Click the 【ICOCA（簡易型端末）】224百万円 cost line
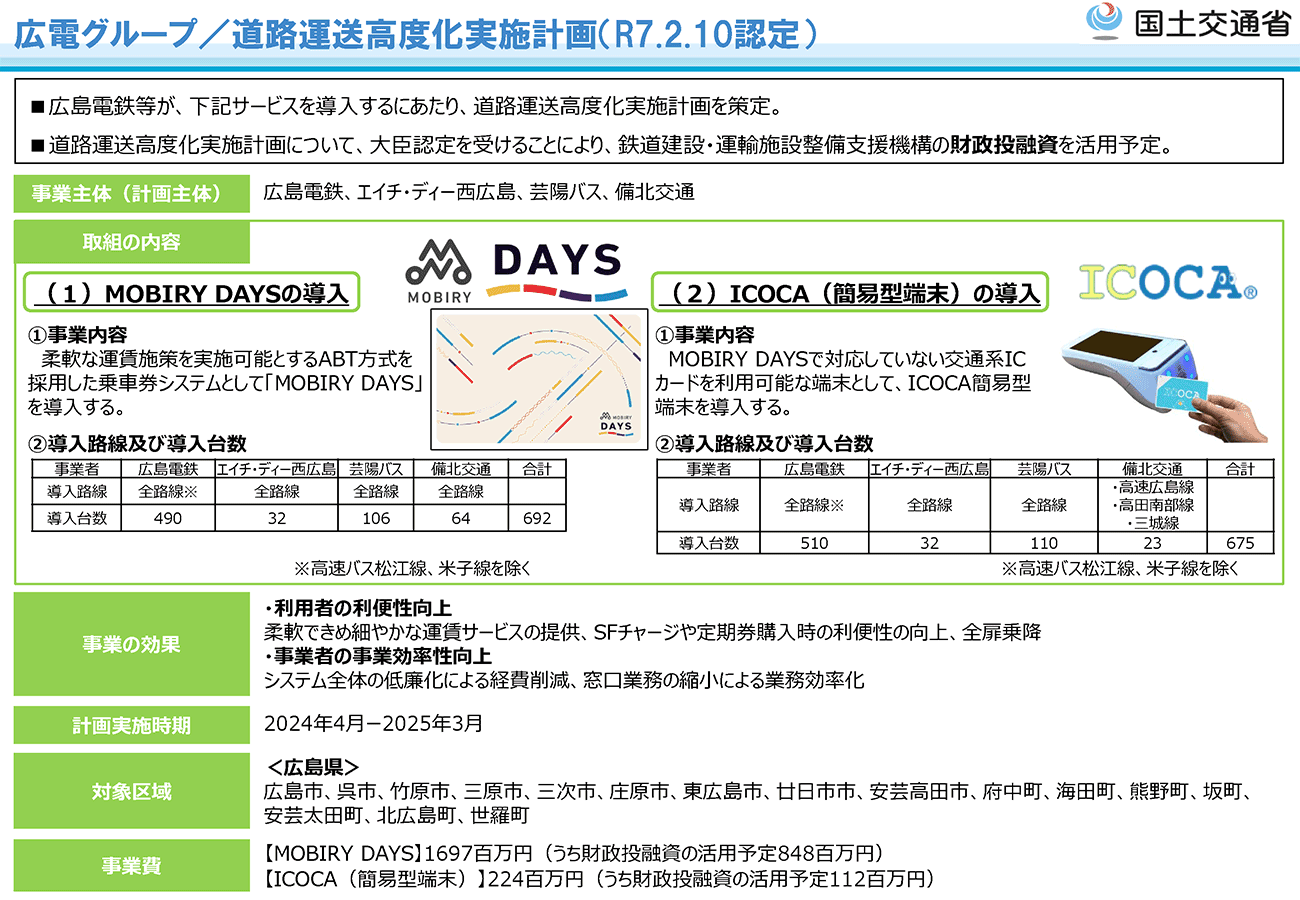 point(600,879)
